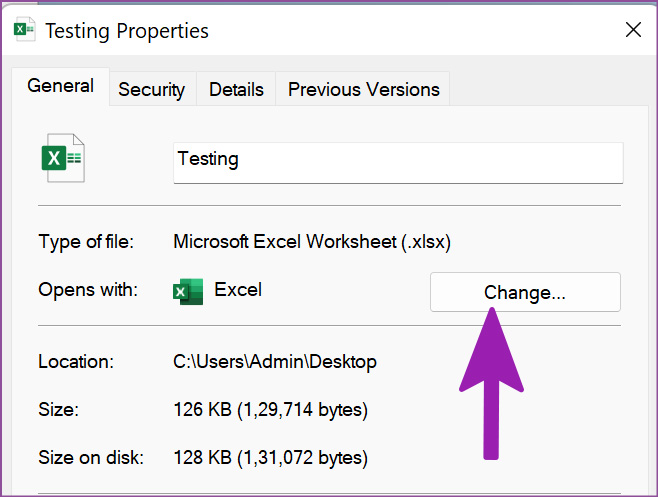The height and width of the screenshot is (497, 658).
Task: Click the C:\Users\Admin\Desktop location path
Action: 275,362
